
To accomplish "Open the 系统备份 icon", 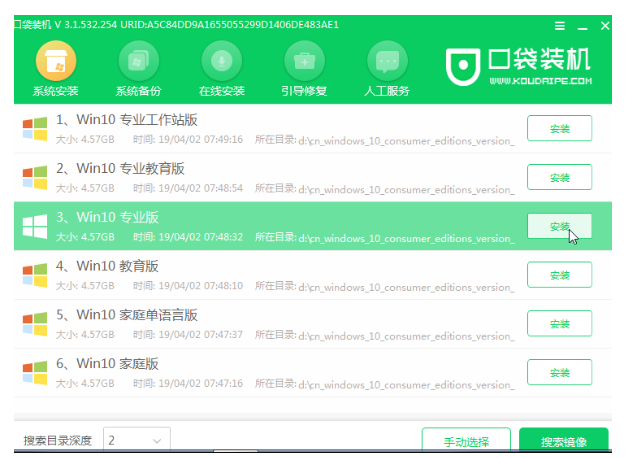I will (139, 62).
